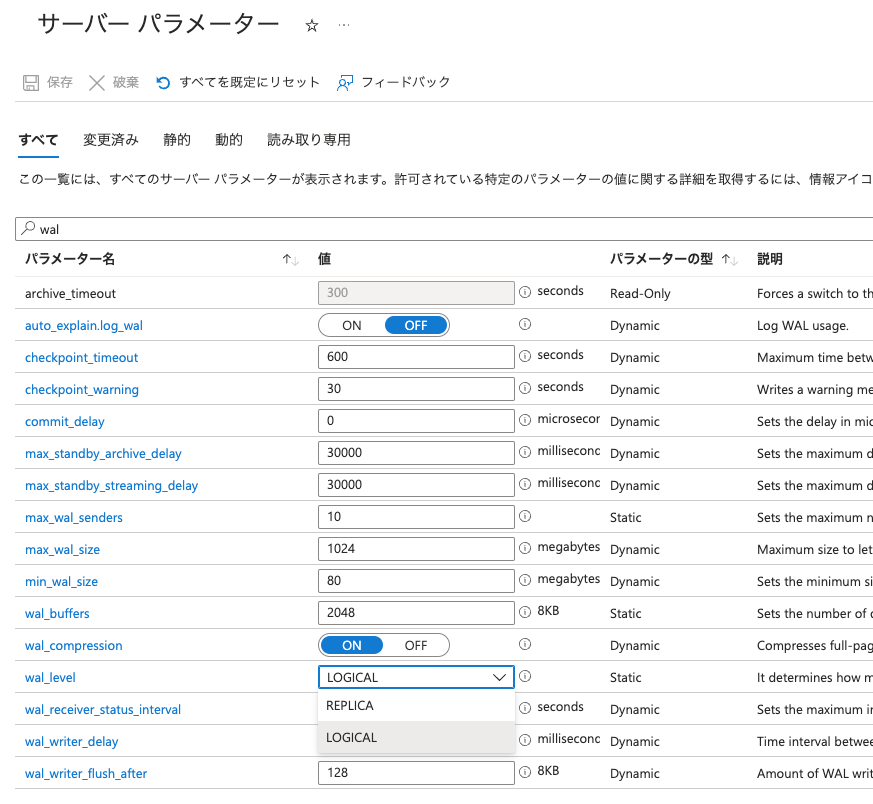
Task: Show info icon for commit_delay
Action: 525,420
